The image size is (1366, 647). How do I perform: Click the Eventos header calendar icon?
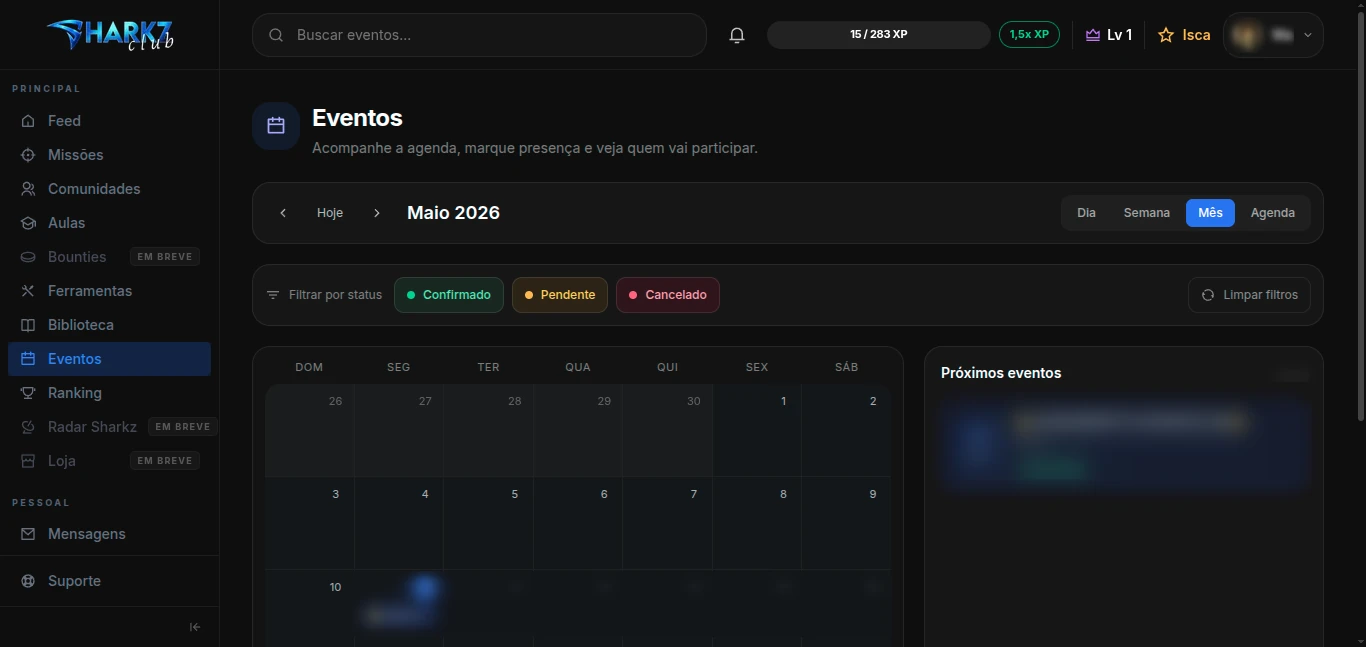(276, 126)
